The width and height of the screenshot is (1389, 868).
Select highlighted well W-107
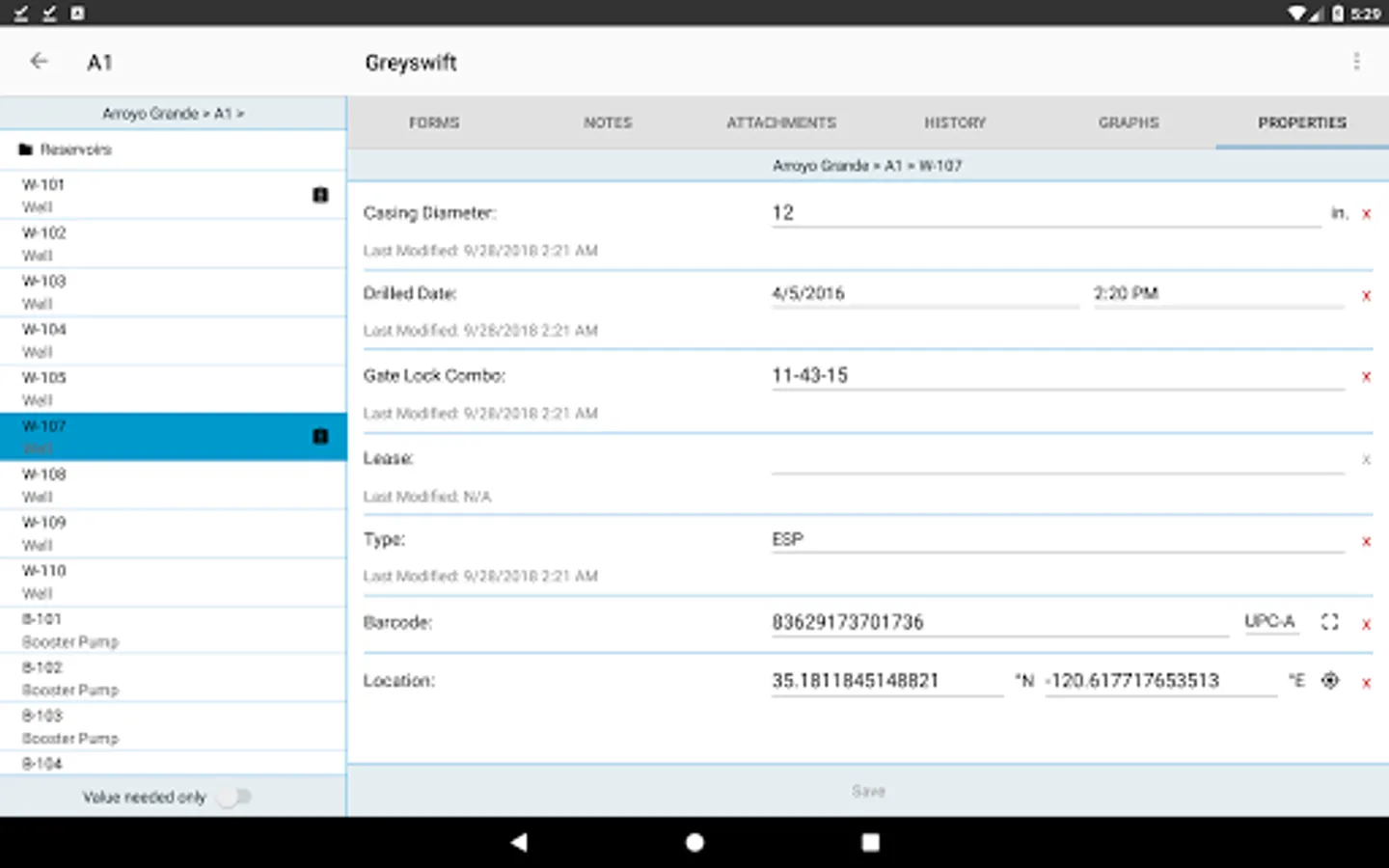[x=174, y=437]
